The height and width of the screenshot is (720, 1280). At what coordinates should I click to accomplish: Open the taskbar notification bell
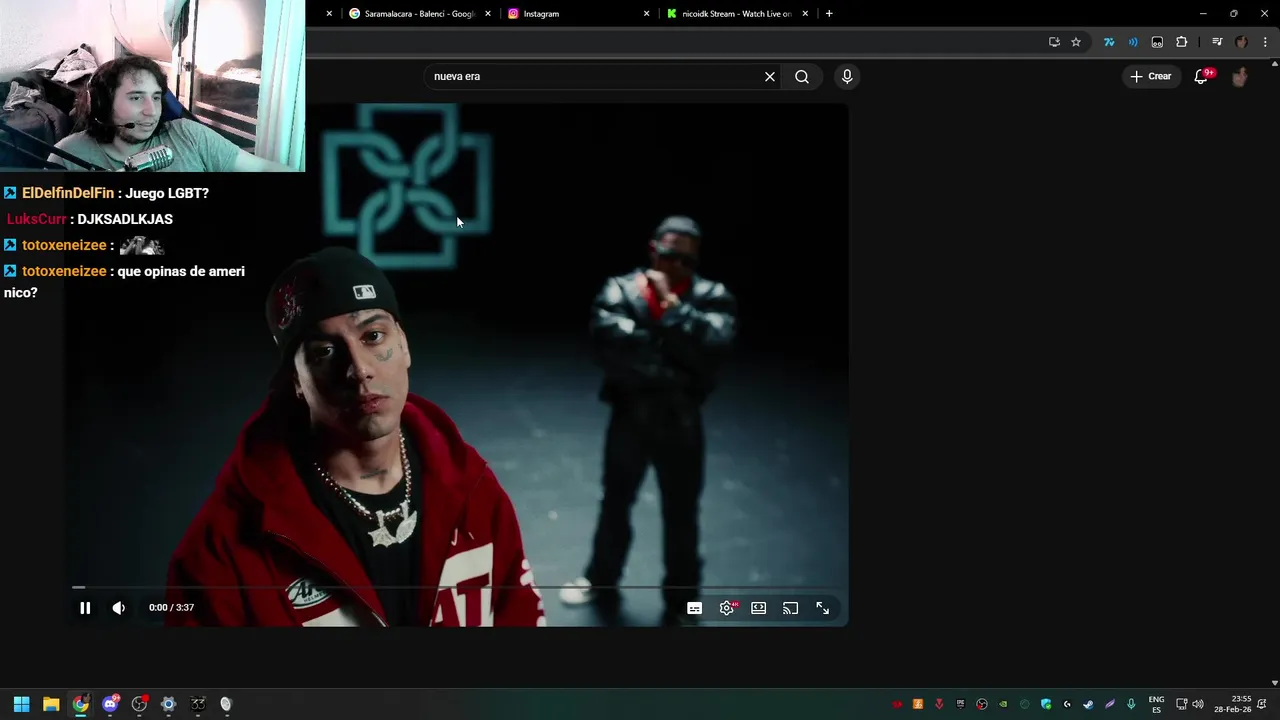click(1262, 704)
